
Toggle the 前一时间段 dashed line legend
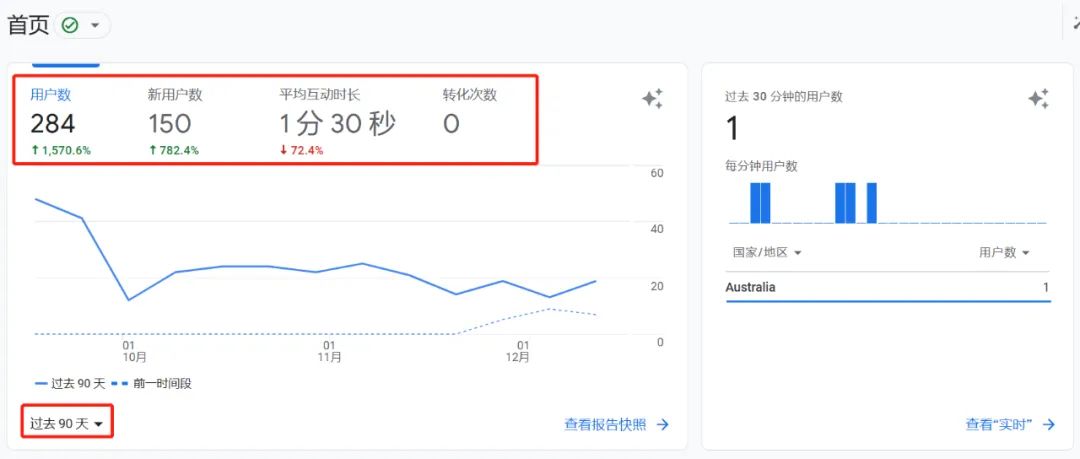(x=150, y=383)
